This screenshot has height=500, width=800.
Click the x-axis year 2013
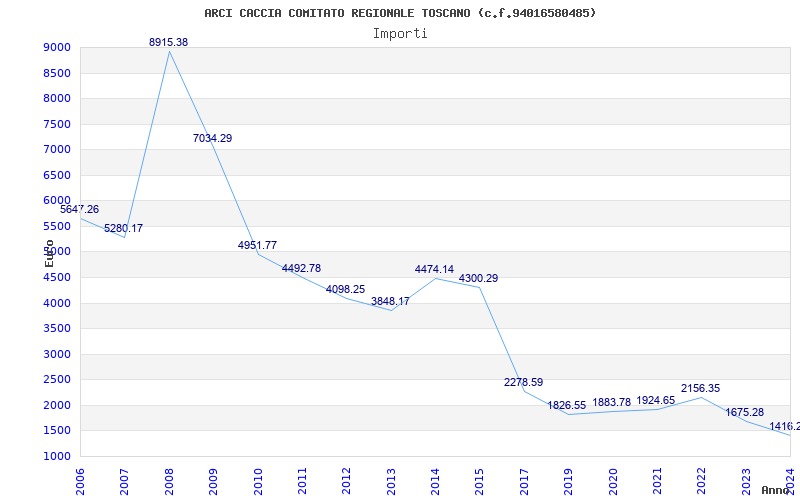[391, 481]
